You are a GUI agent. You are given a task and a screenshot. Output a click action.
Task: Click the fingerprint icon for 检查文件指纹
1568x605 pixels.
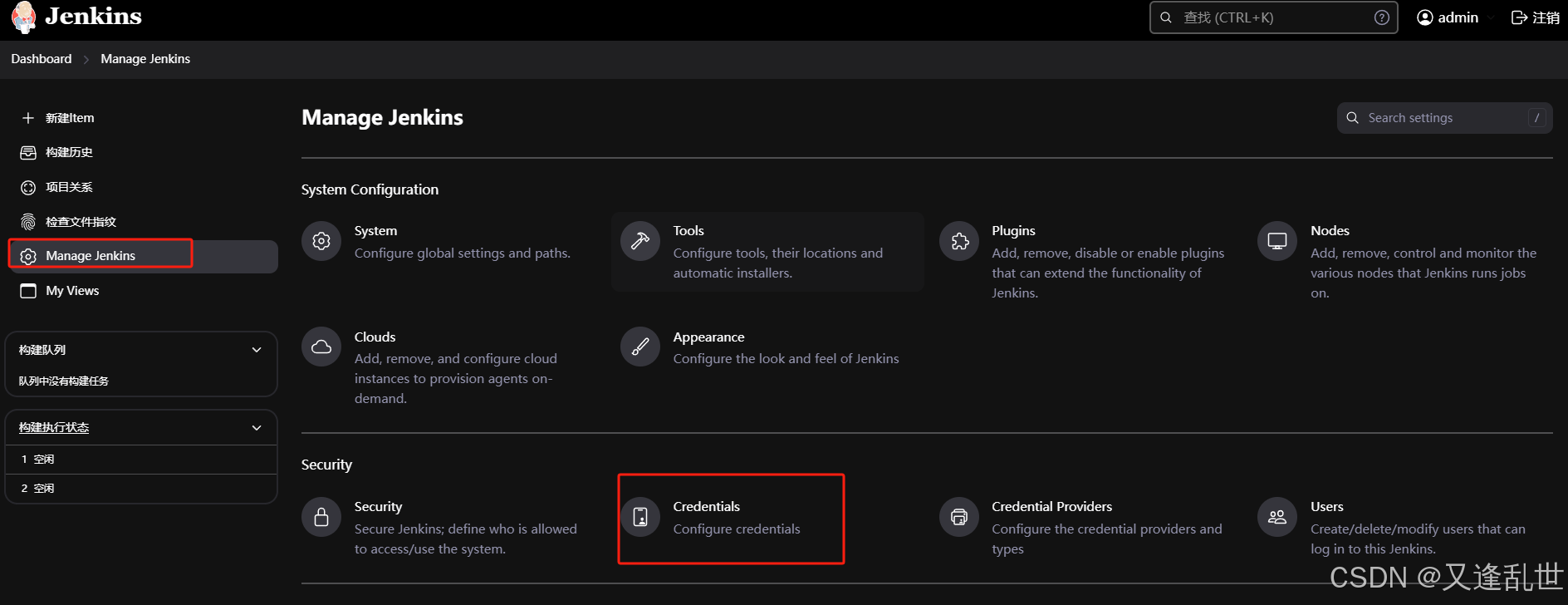[28, 222]
